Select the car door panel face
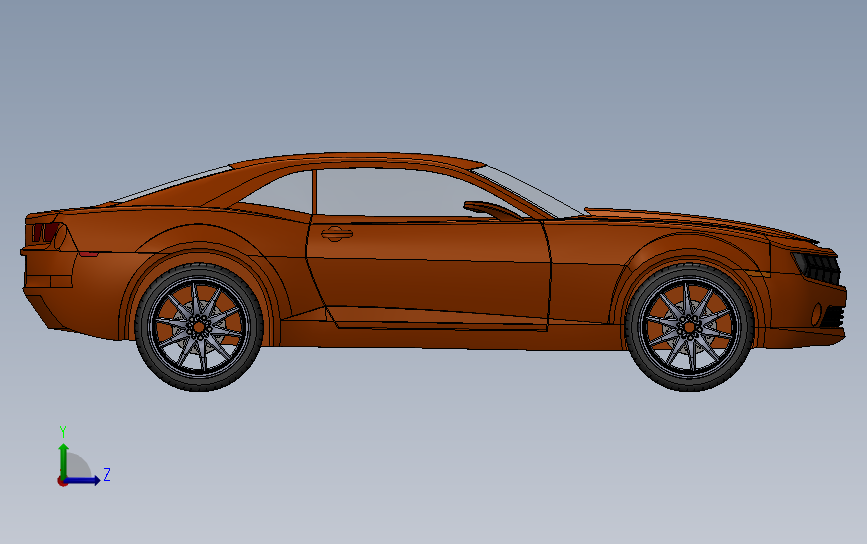Viewport: 867px width, 544px height. [429, 271]
